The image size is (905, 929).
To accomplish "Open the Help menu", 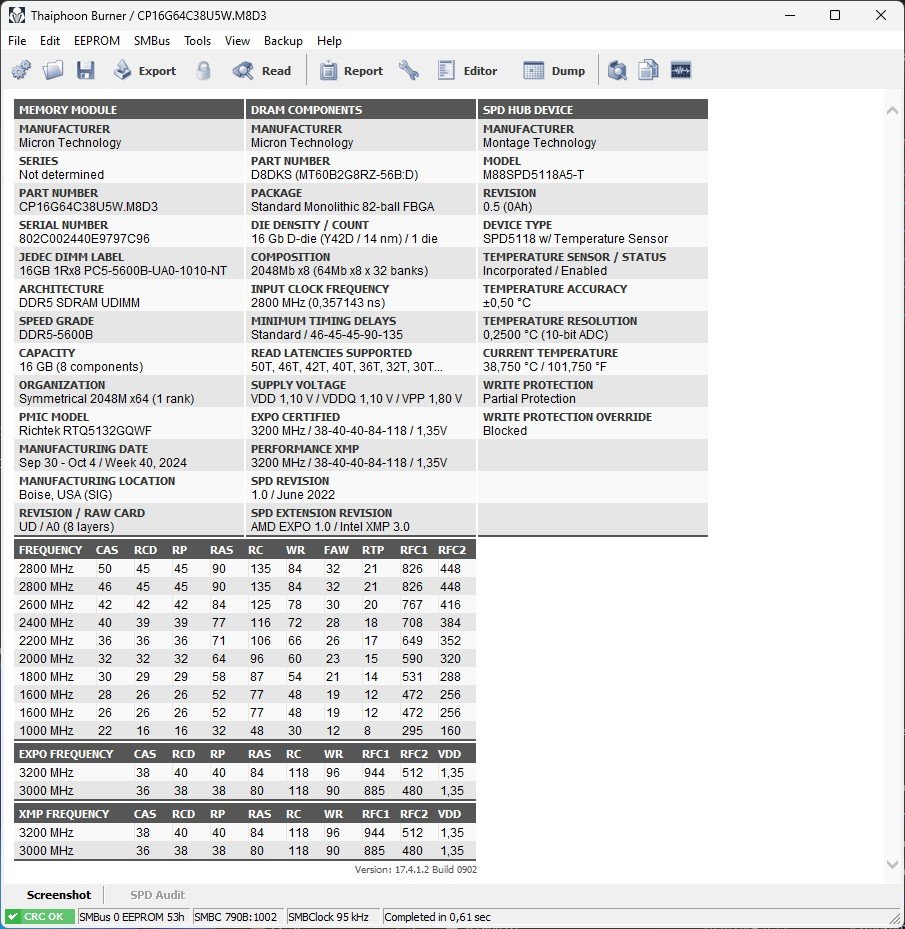I will pos(329,41).
